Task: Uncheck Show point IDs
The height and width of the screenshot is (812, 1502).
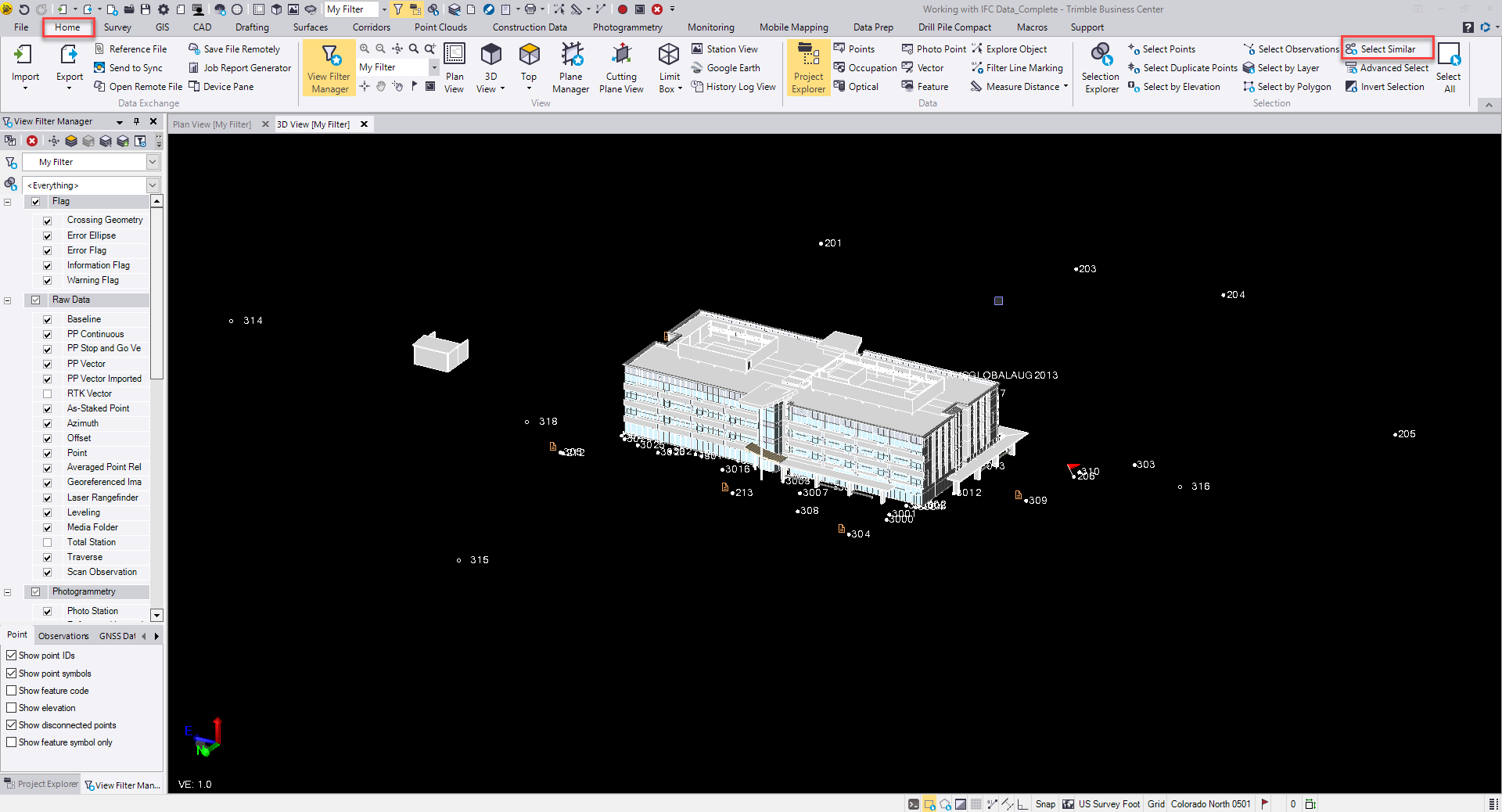Action: [x=11, y=656]
